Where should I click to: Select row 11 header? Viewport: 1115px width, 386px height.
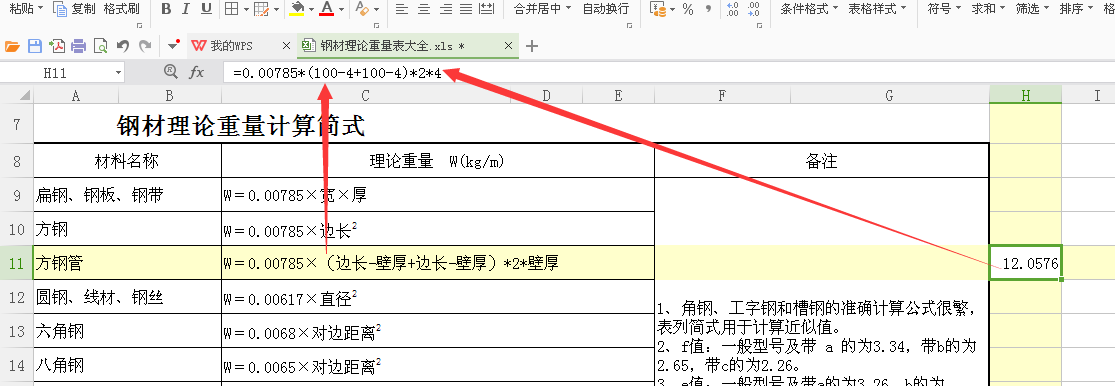(x=16, y=263)
